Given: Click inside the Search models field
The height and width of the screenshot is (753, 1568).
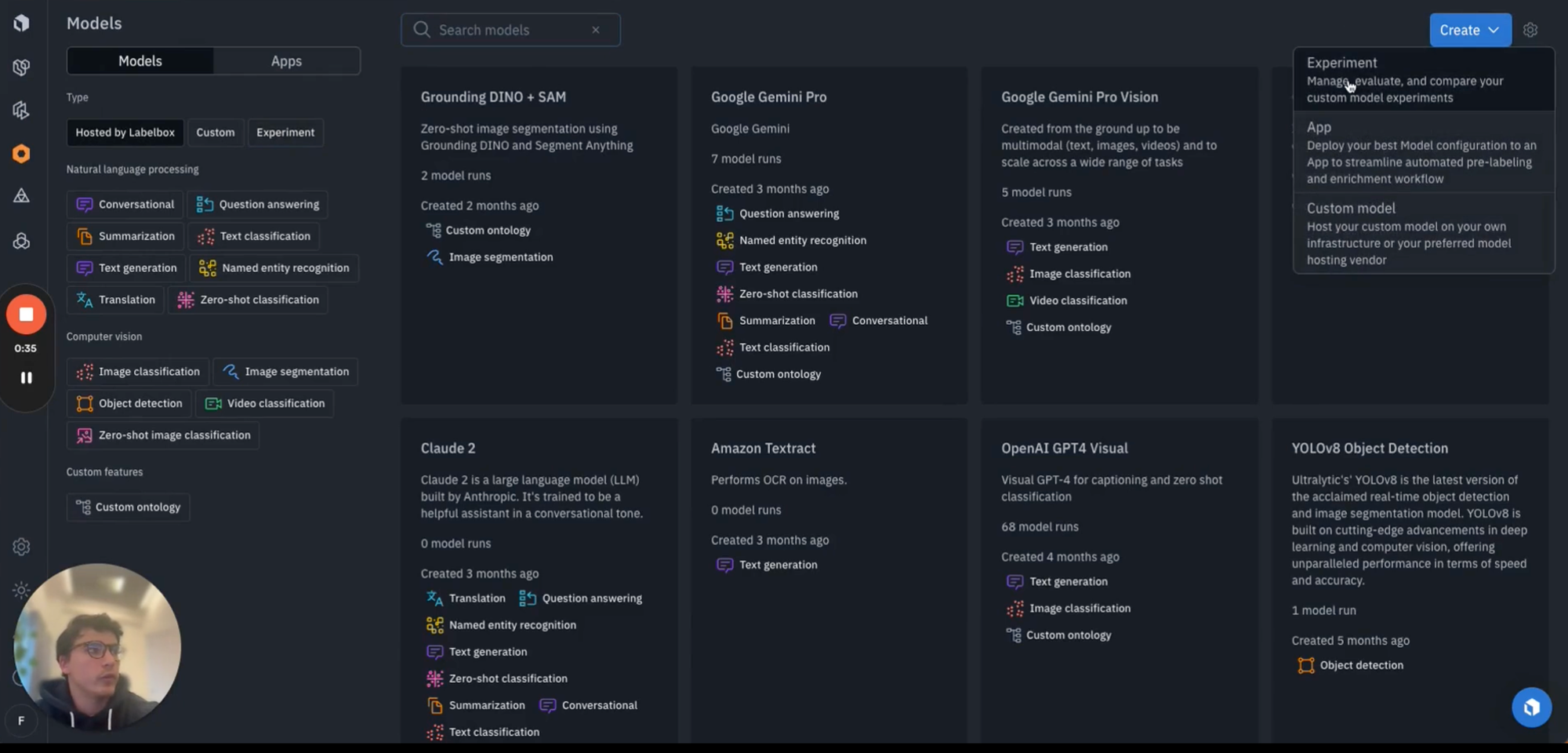Looking at the screenshot, I should 510,30.
